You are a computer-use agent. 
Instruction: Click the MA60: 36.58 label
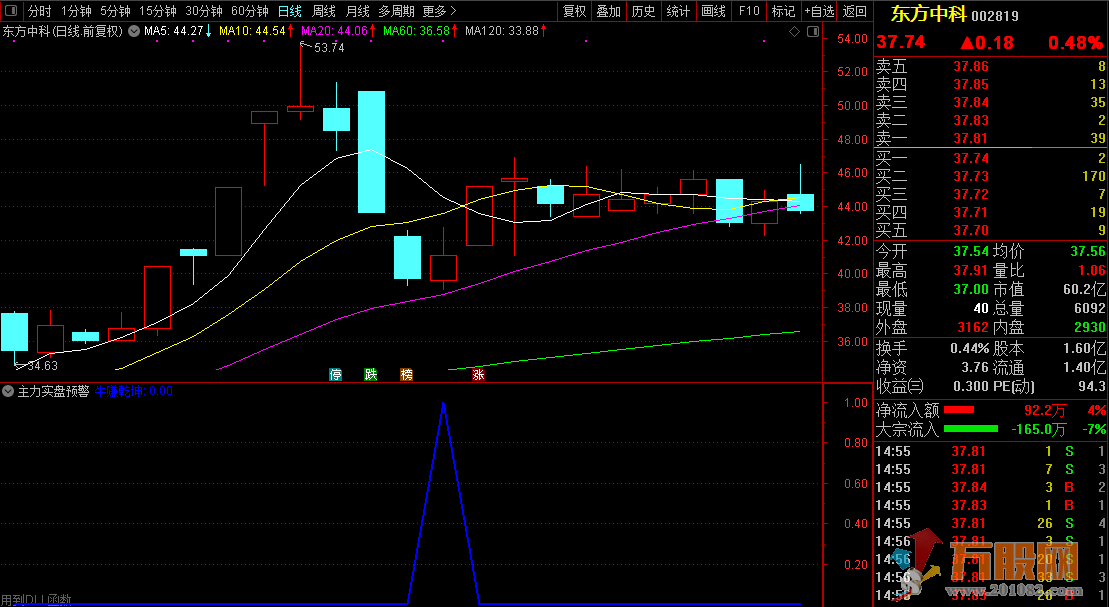[416, 31]
